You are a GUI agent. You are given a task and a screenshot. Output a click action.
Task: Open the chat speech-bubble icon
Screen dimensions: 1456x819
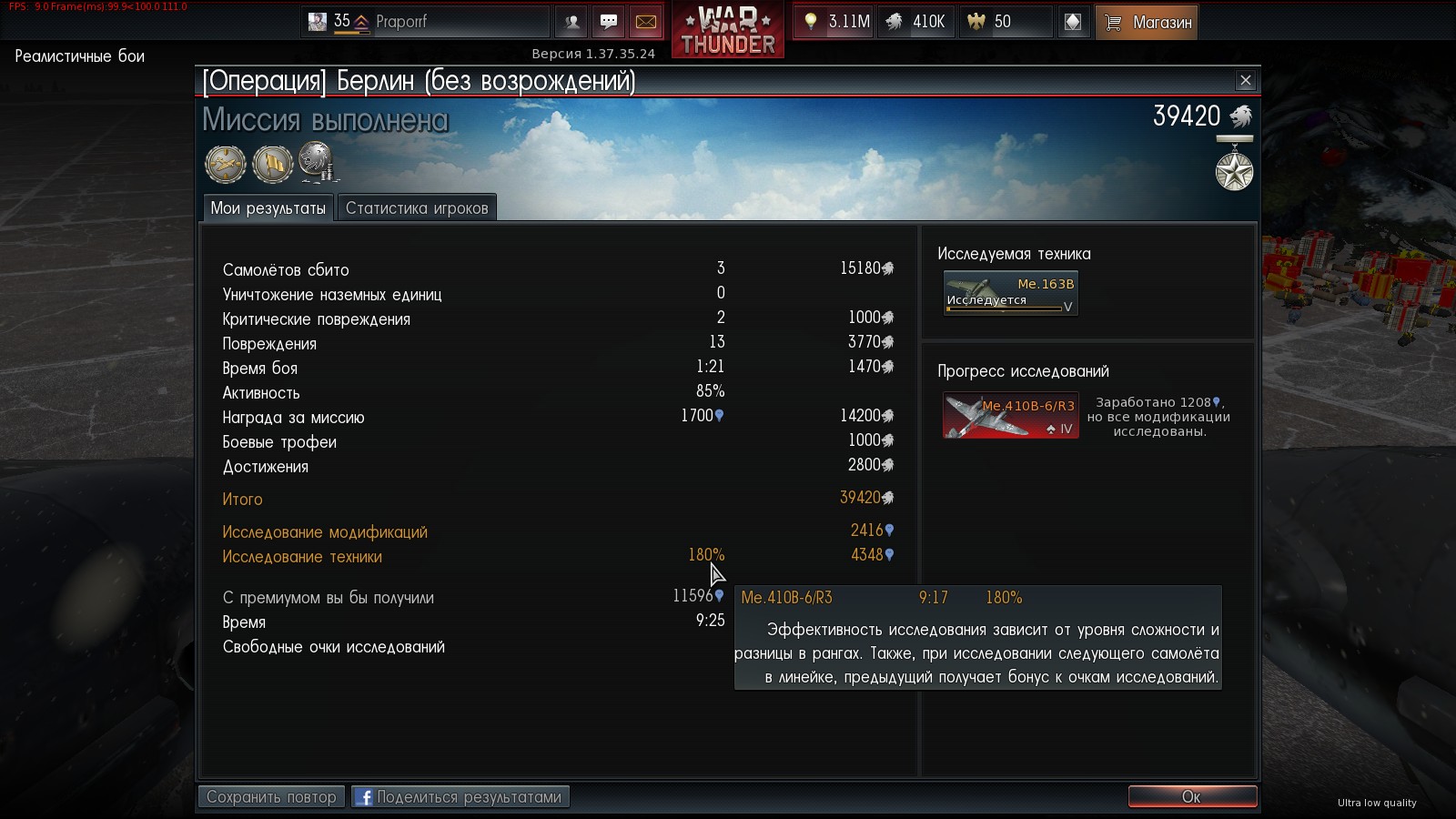click(x=609, y=22)
